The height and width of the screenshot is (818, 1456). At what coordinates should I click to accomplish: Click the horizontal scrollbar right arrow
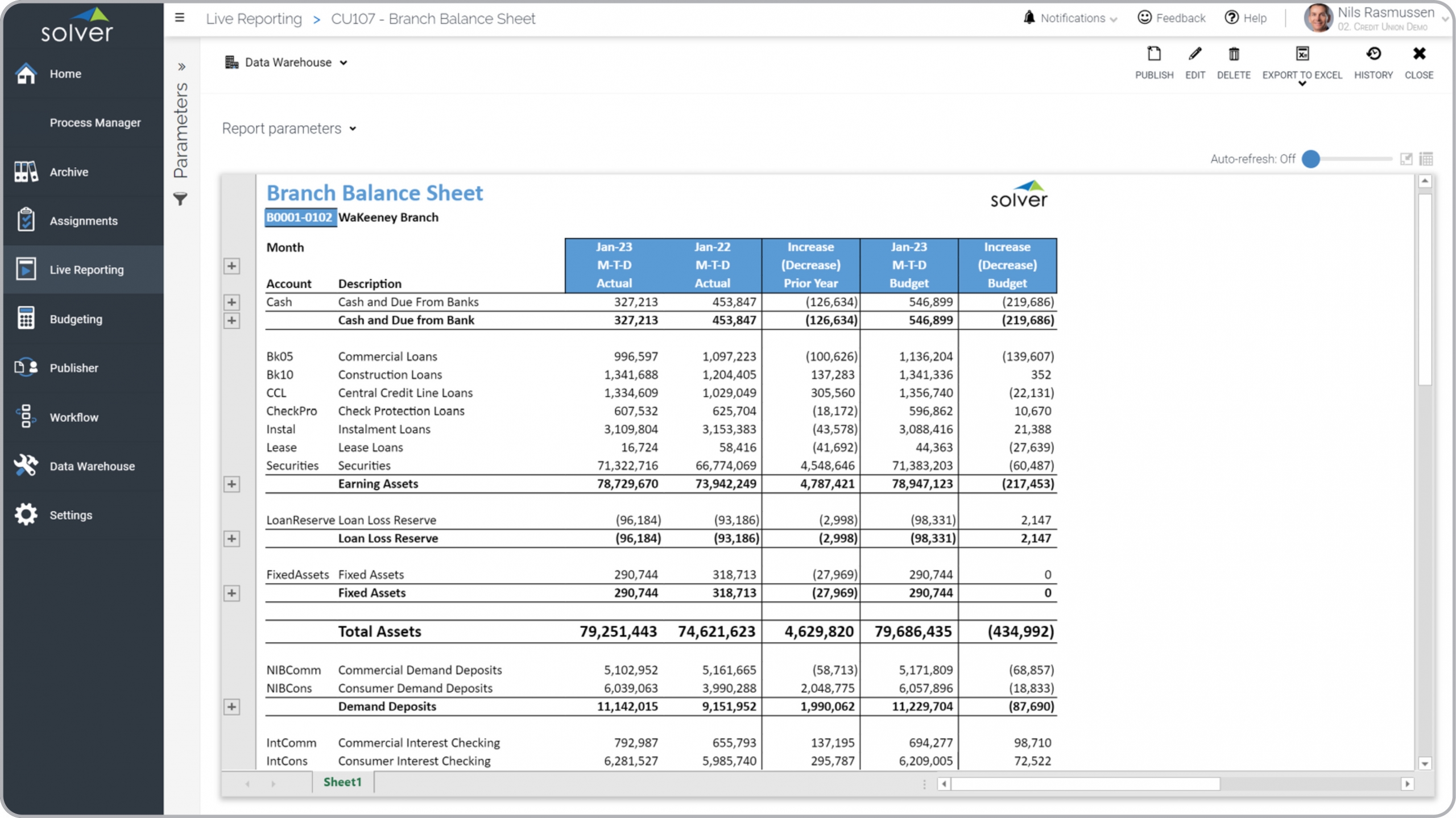click(x=1407, y=784)
